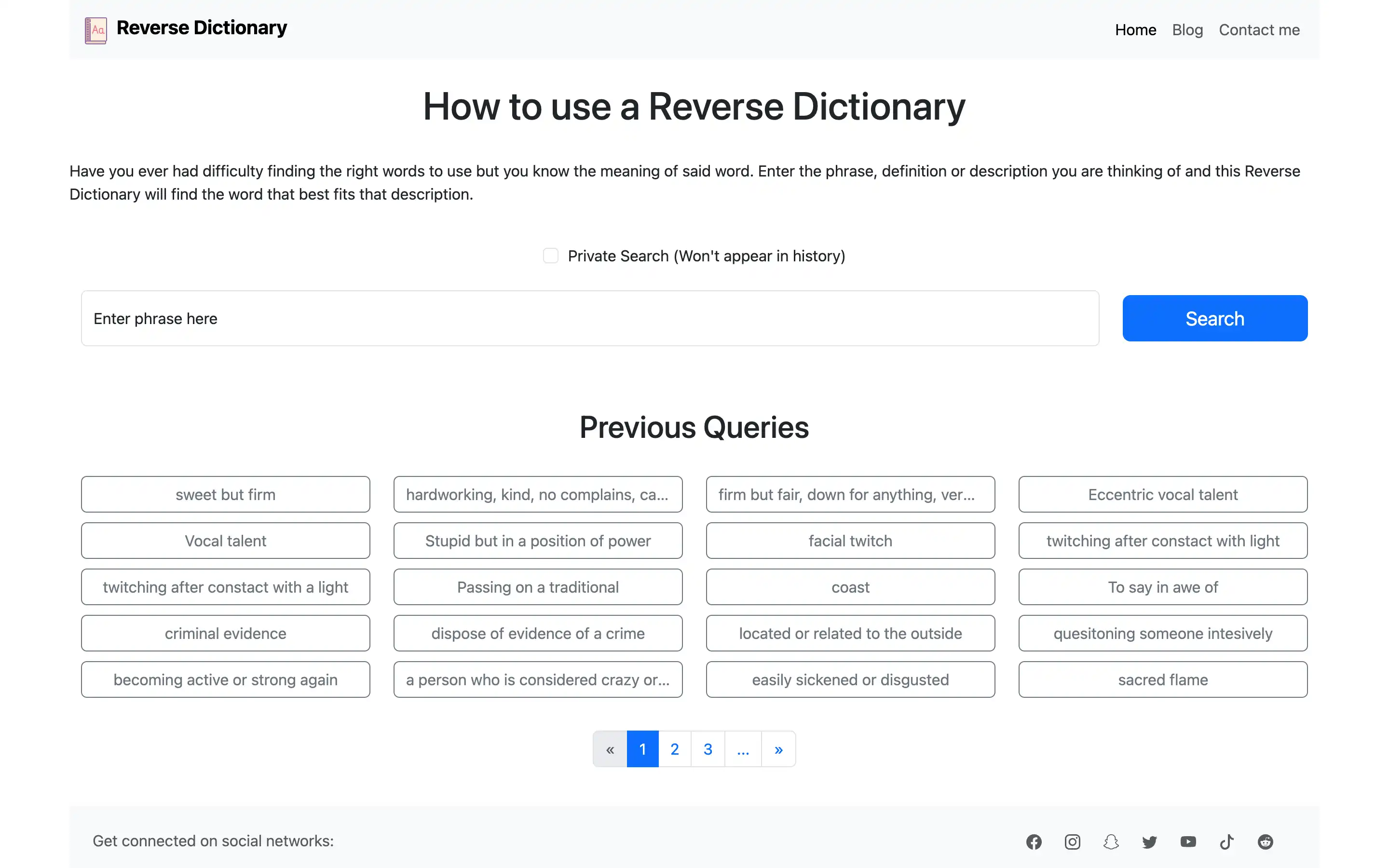Open the Twitter profile link
This screenshot has height=868, width=1389.
1150,841
